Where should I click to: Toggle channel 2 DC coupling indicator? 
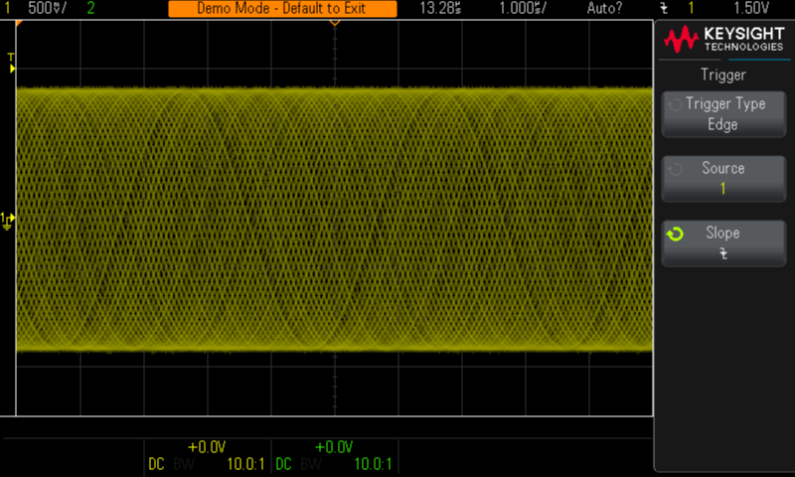tap(283, 464)
